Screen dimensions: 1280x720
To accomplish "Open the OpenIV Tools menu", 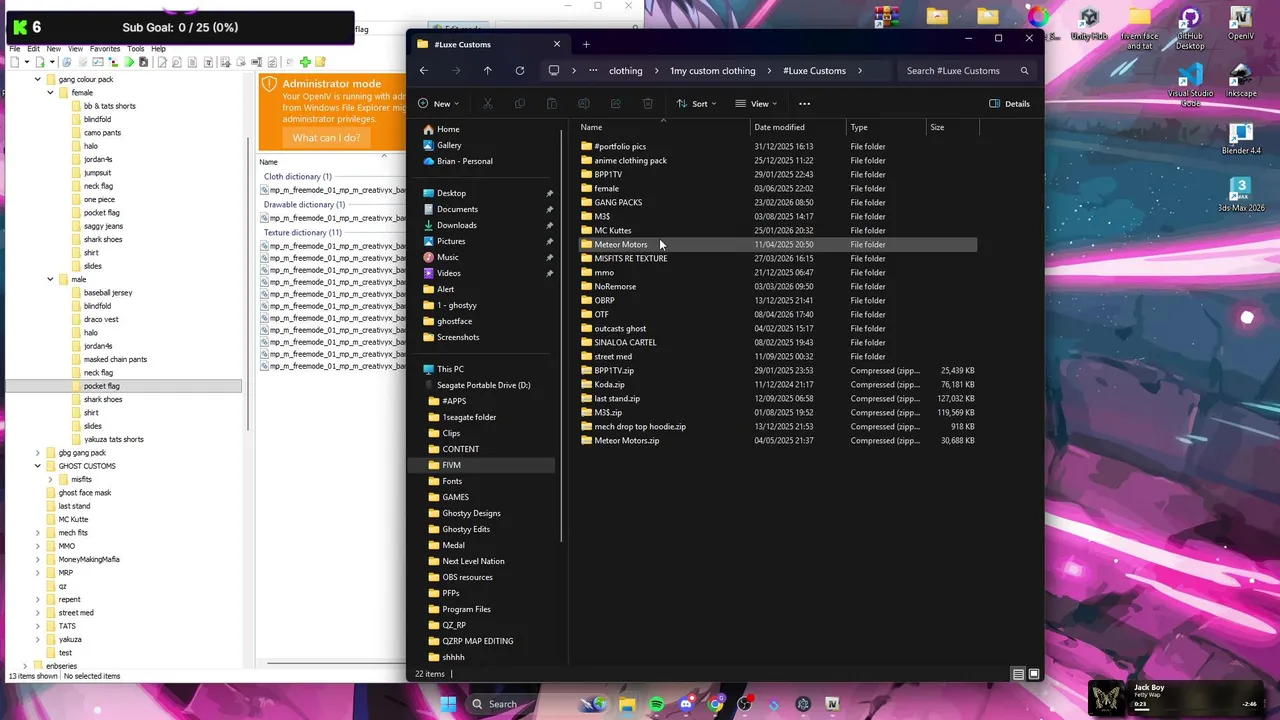I will pyautogui.click(x=136, y=48).
